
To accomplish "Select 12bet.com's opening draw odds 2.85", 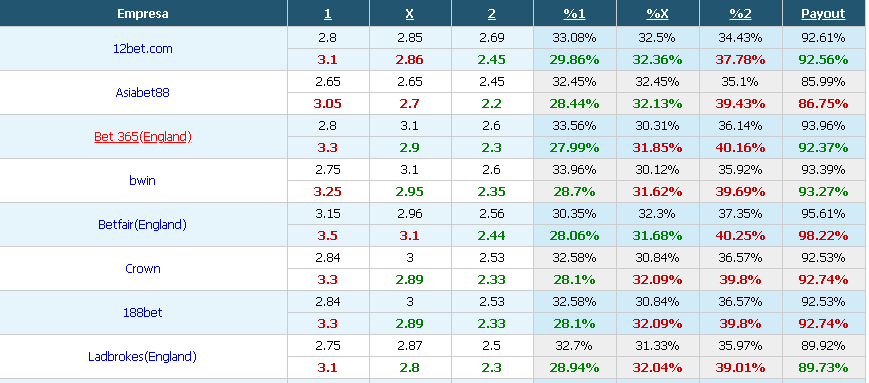I will (x=410, y=38).
